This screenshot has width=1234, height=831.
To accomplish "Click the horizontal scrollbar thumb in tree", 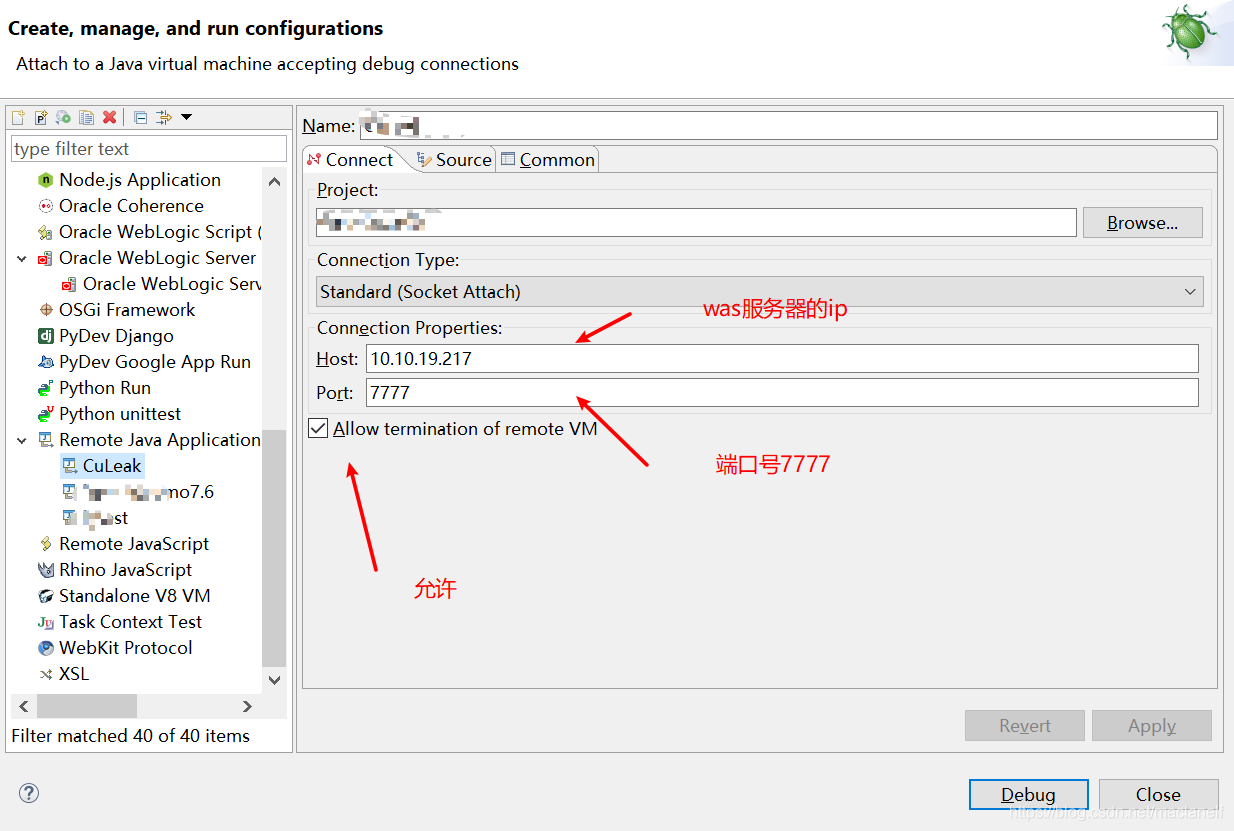I will pyautogui.click(x=87, y=706).
